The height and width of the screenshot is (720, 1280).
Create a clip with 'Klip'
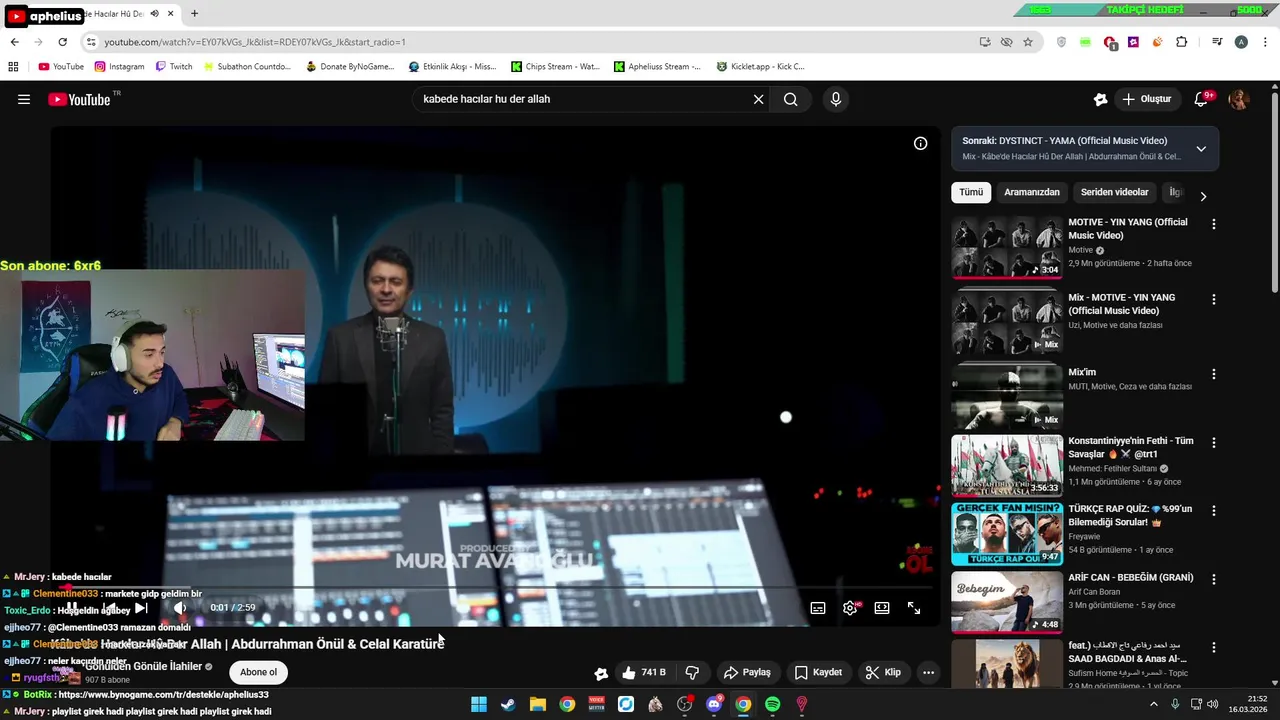click(x=883, y=672)
